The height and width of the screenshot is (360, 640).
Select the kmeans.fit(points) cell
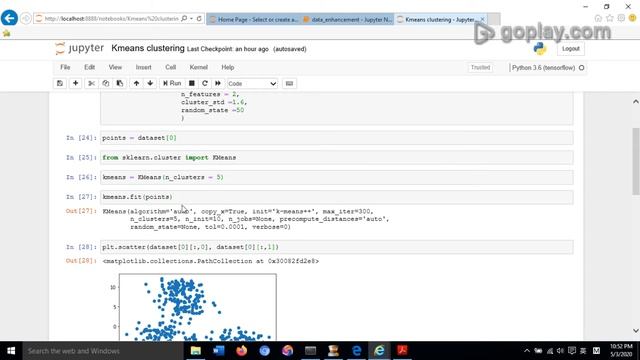337,197
